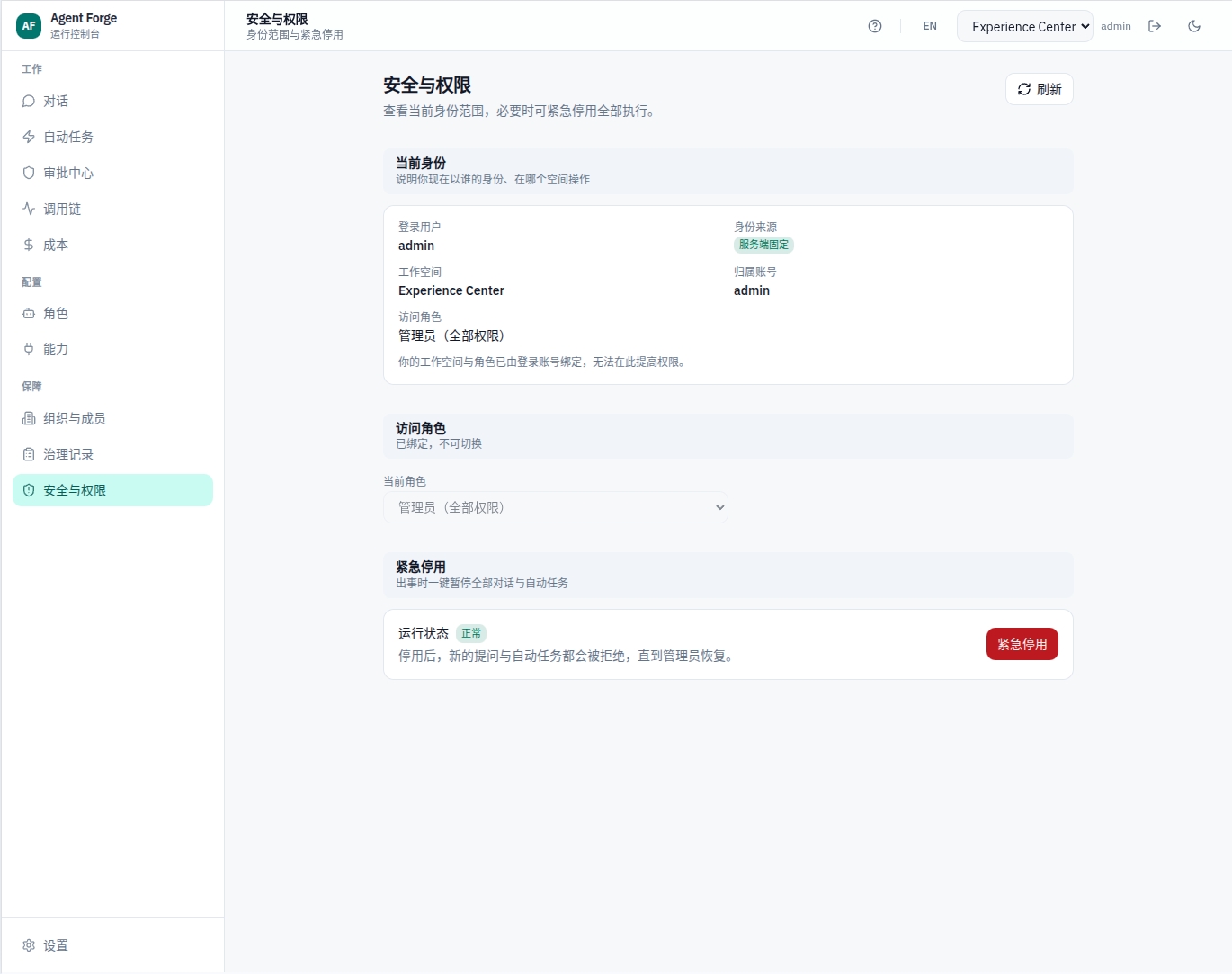This screenshot has height=974, width=1232.
Task: Navigate to 调用链 page
Action: point(113,210)
